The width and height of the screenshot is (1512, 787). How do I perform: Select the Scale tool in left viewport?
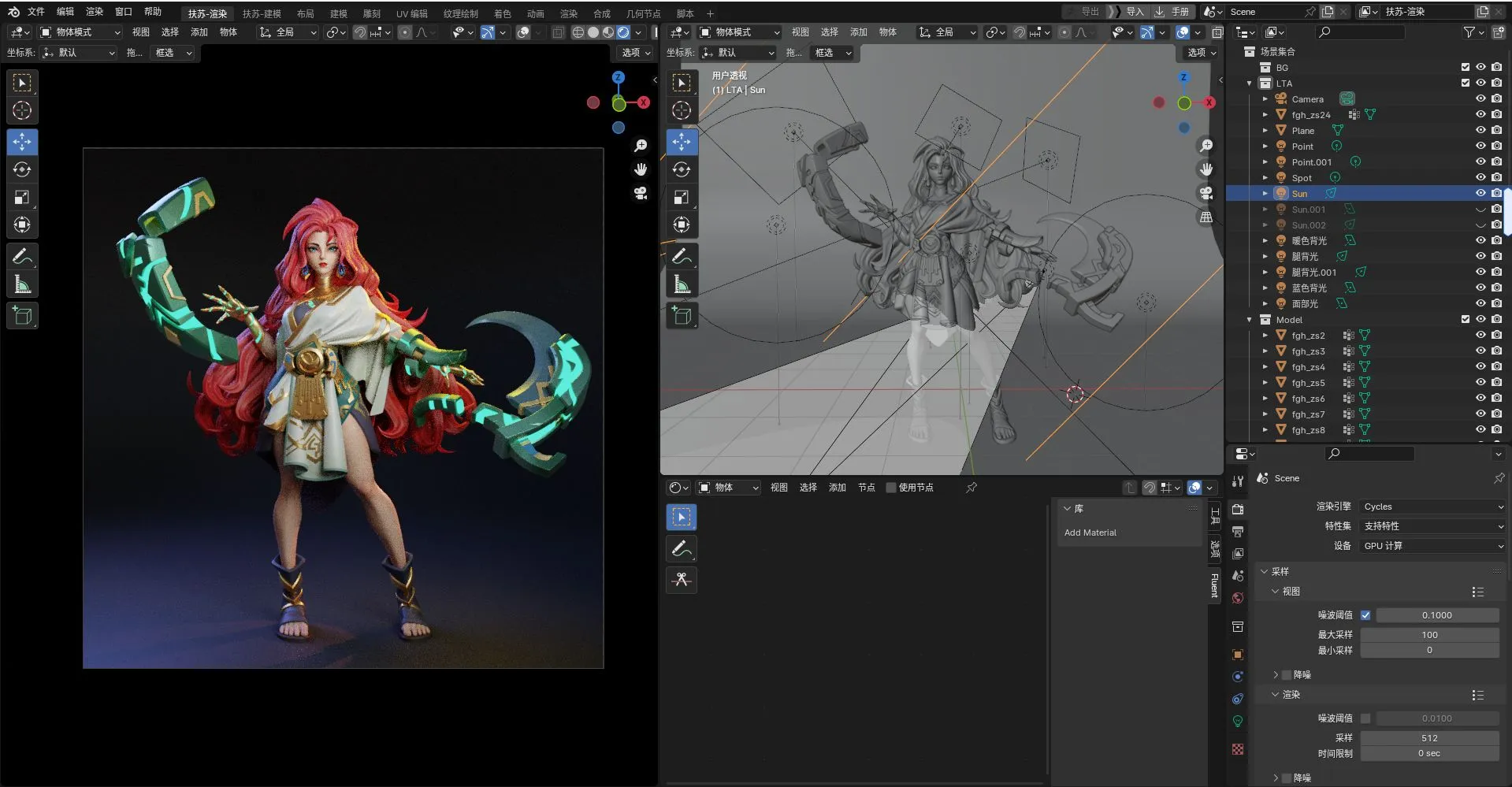coord(22,198)
